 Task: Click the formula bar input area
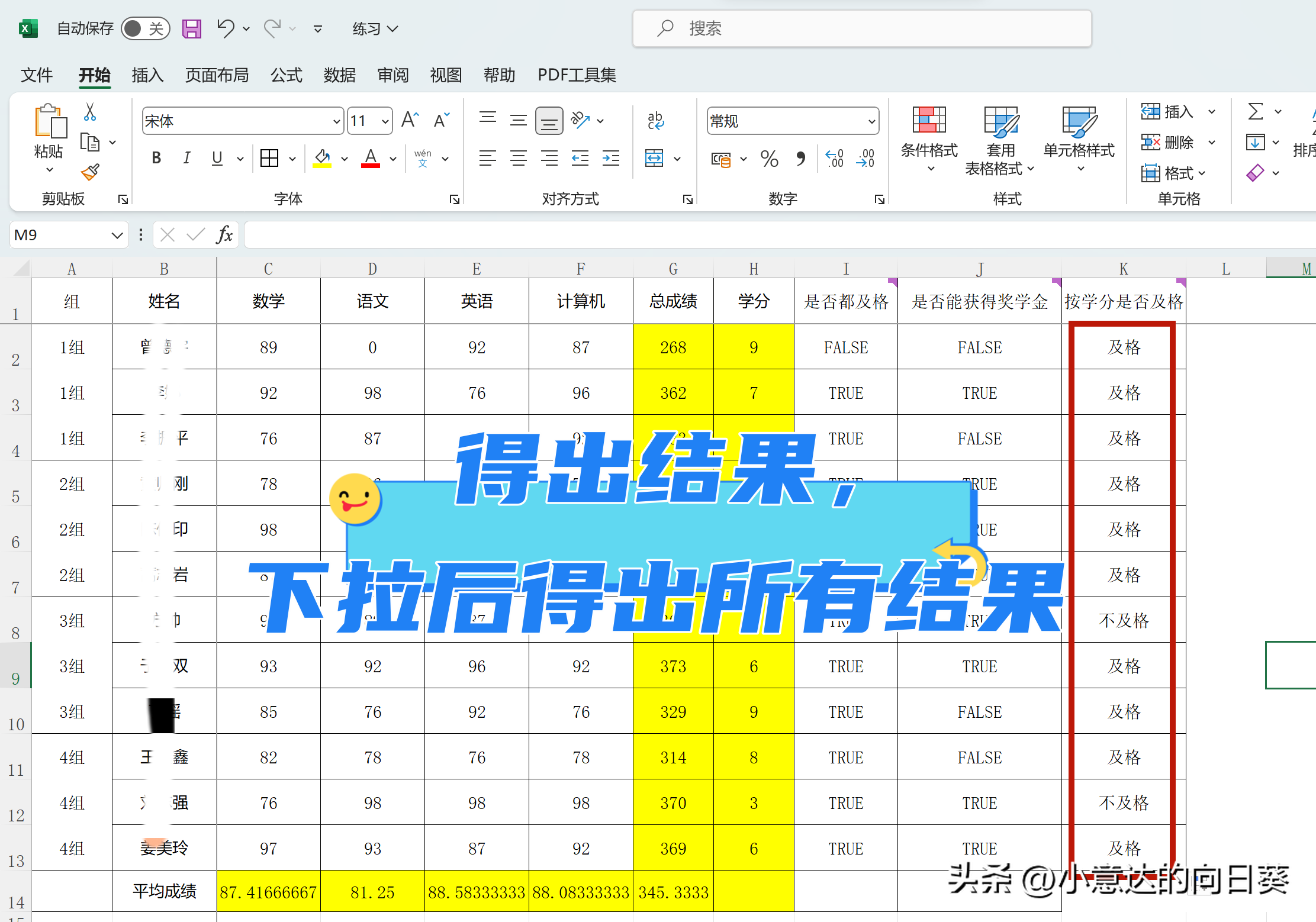click(x=780, y=235)
